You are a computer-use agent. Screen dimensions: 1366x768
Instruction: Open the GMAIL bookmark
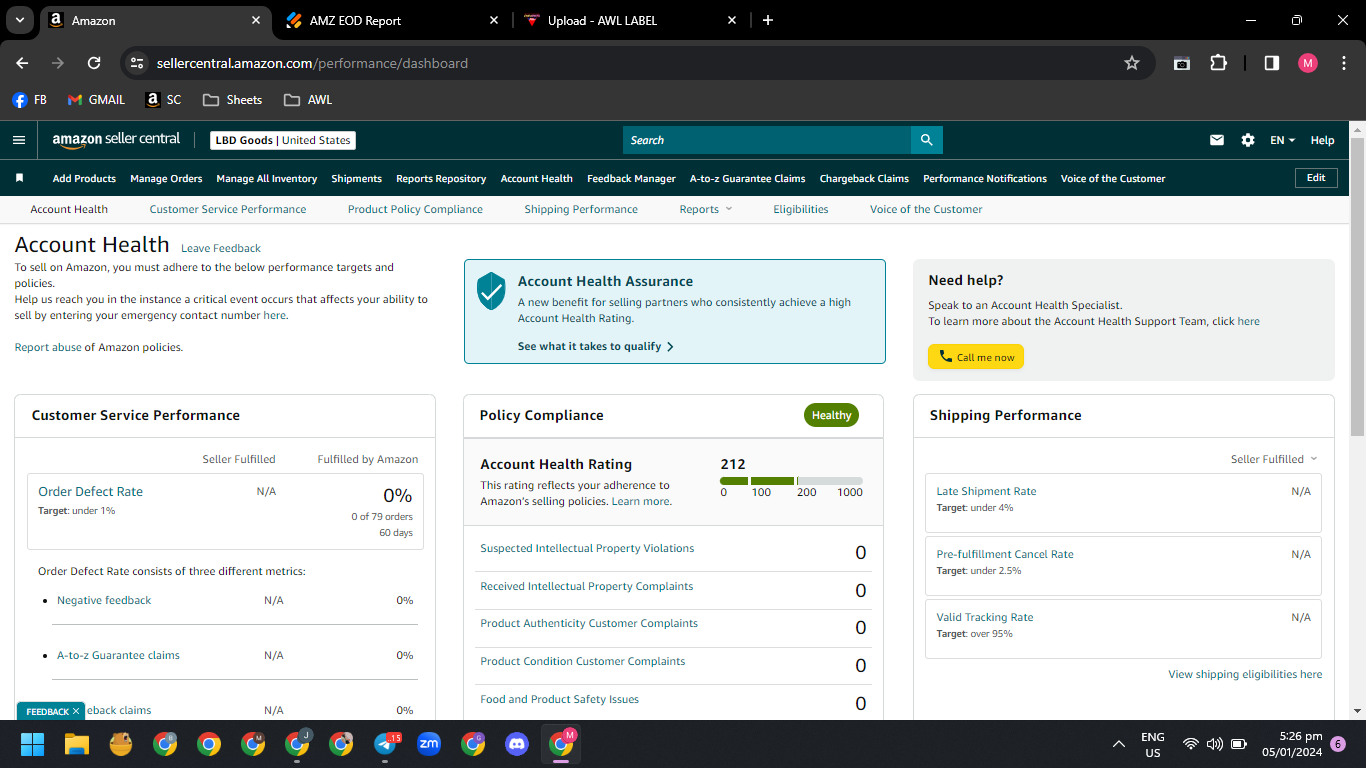96,100
